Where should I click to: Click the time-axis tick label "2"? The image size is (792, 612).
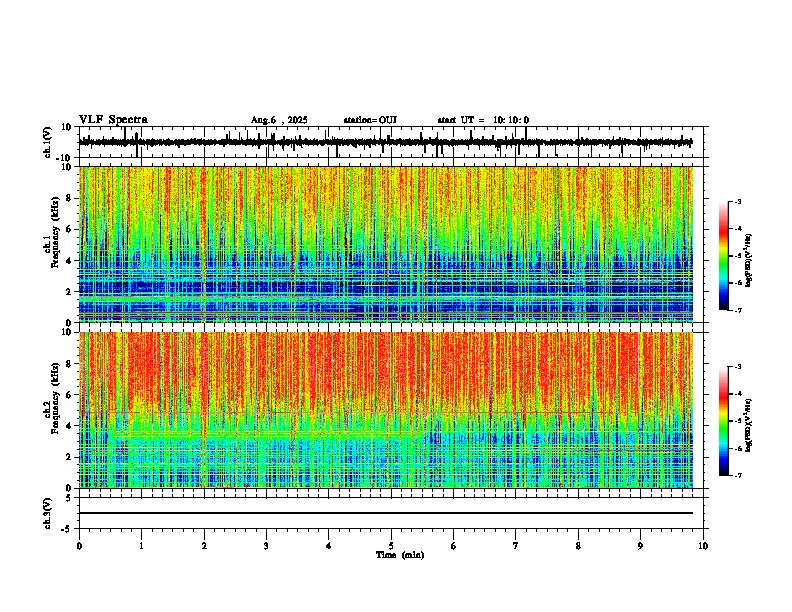(x=204, y=546)
